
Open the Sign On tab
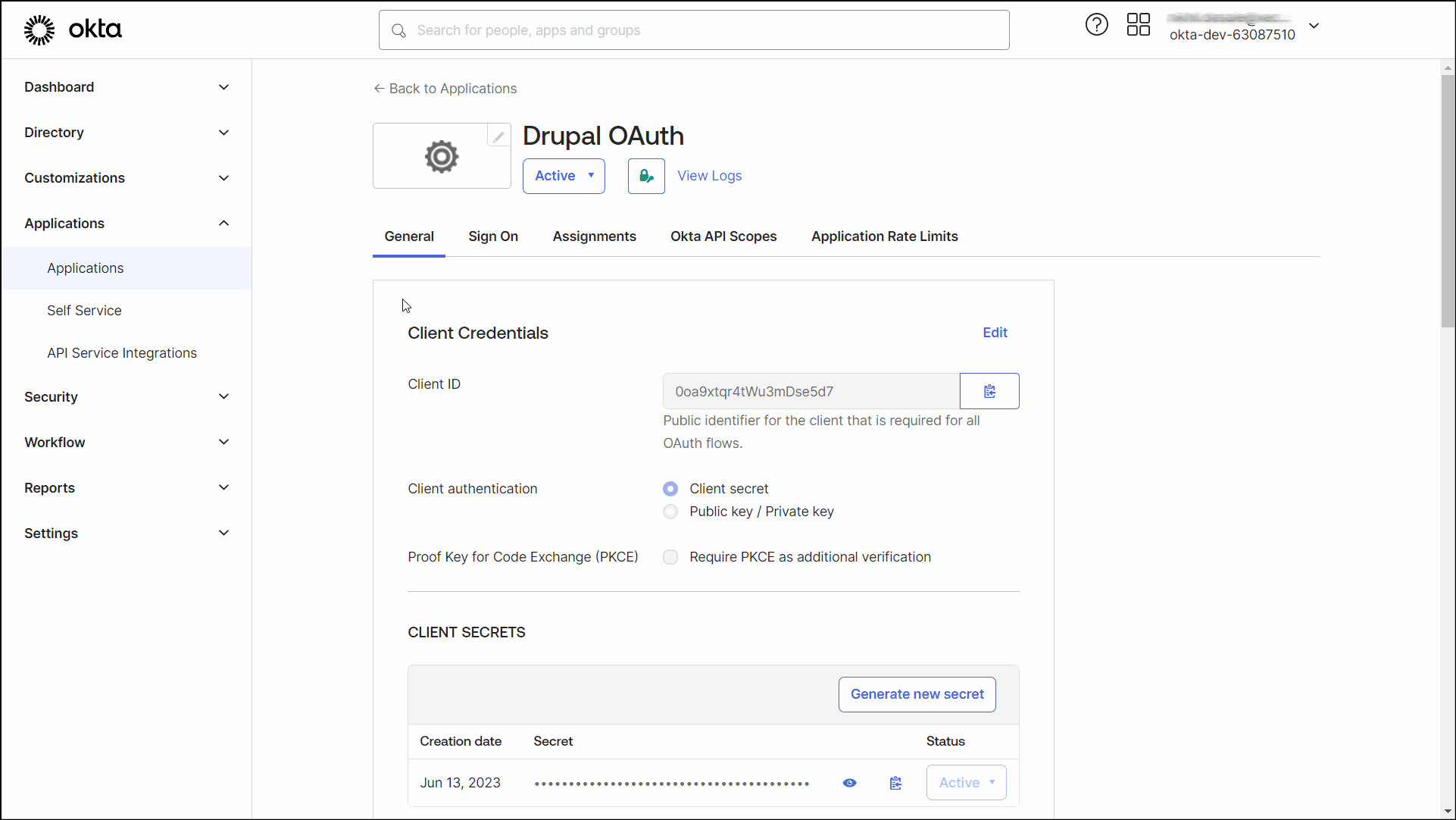pyautogui.click(x=493, y=236)
